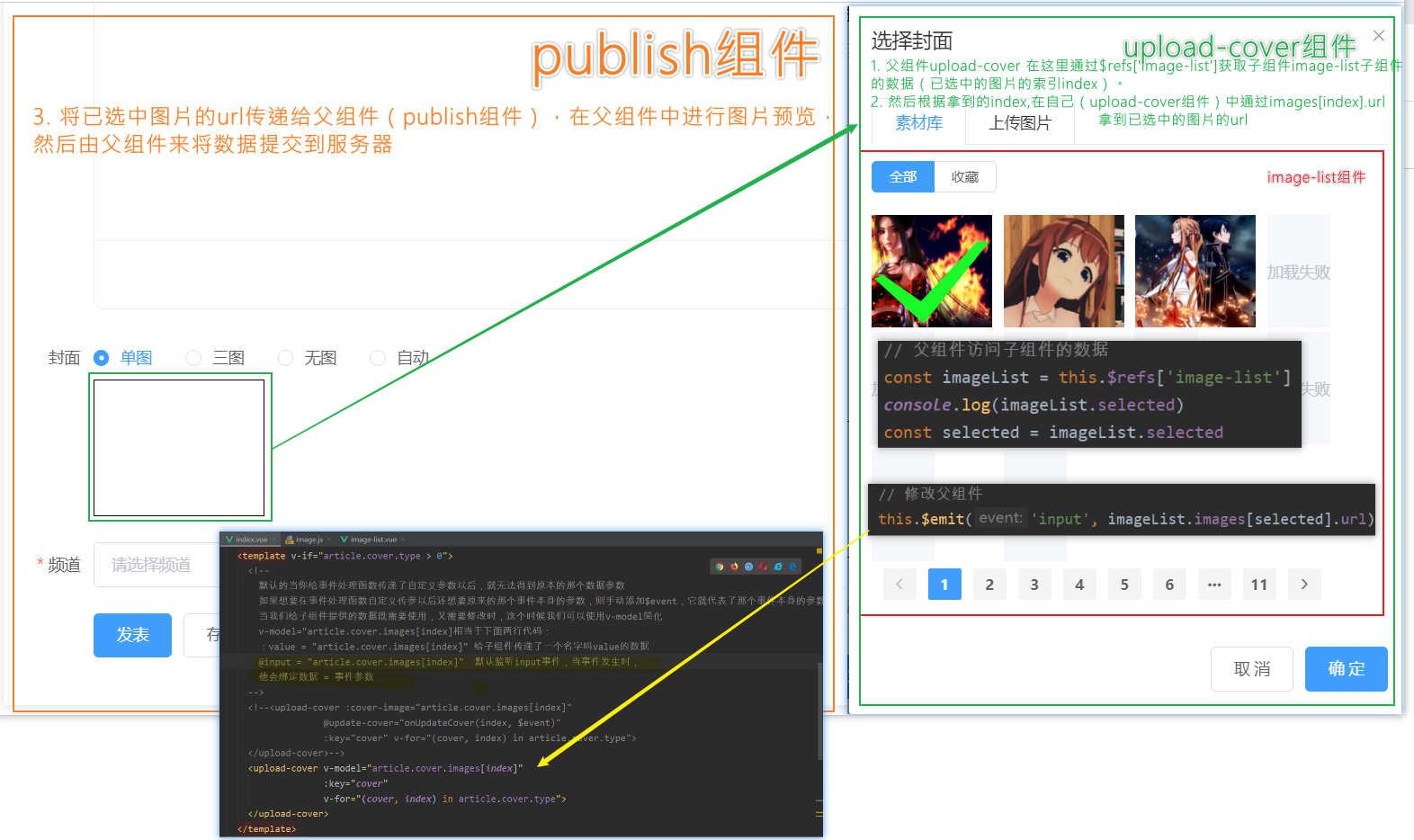Viewport: 1414px width, 840px height.
Task: Go to page 1 in pagination
Action: (944, 585)
